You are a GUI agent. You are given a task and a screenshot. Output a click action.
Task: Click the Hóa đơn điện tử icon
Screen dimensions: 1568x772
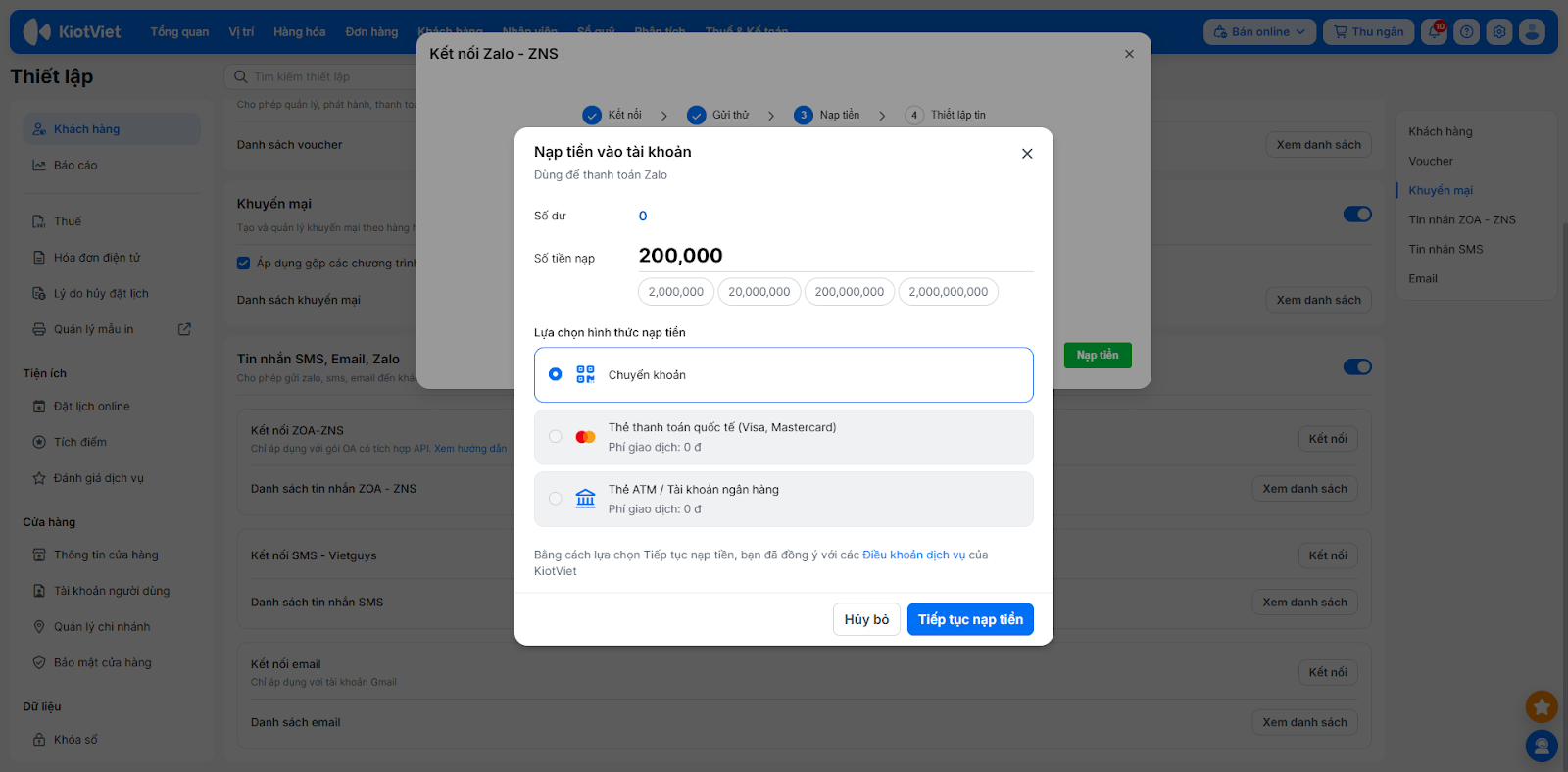pos(39,258)
